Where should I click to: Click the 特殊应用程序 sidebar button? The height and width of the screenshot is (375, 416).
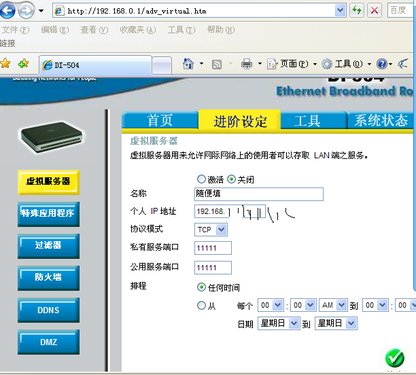point(48,214)
